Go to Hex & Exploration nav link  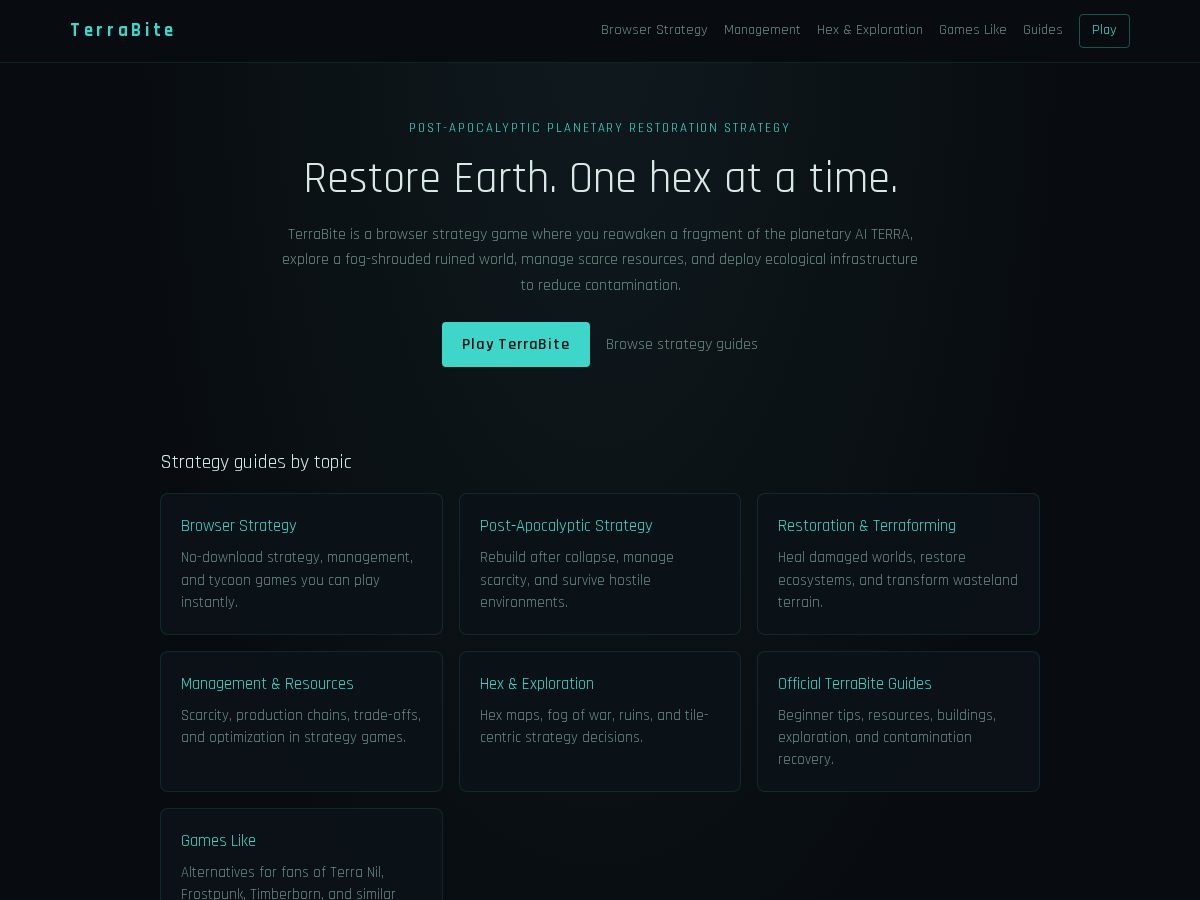coord(870,30)
